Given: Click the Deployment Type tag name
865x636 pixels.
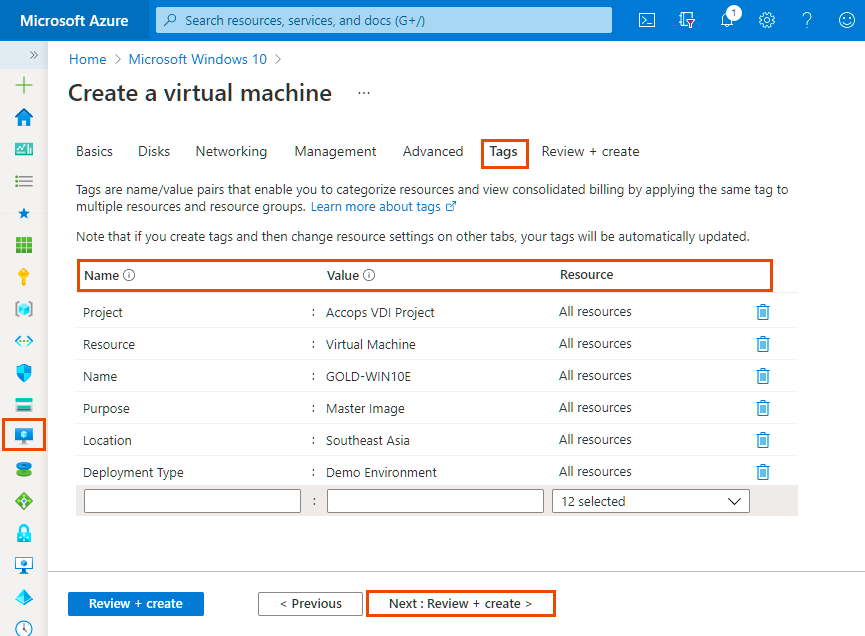Looking at the screenshot, I should point(134,472).
